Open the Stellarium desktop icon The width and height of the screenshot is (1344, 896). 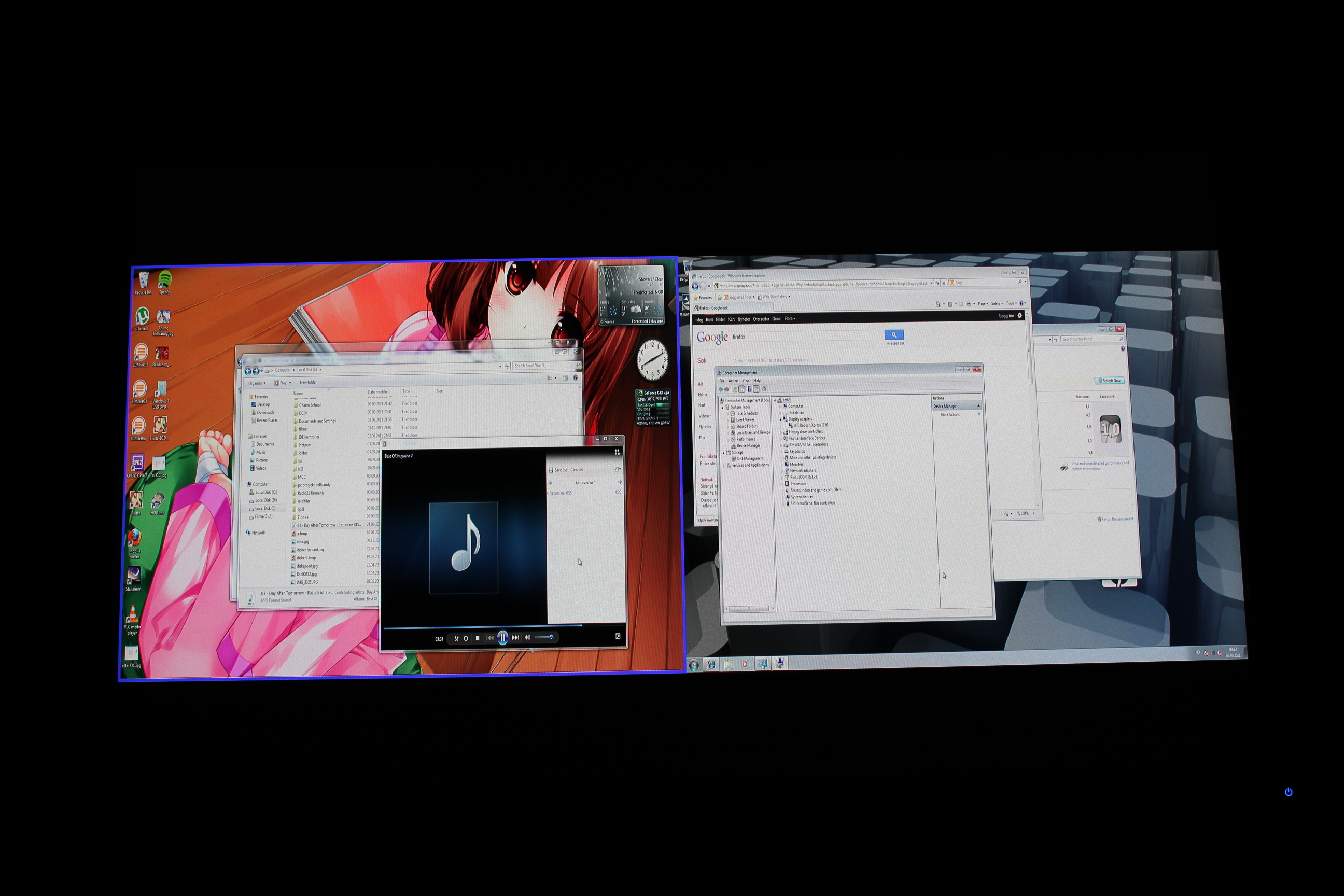tap(134, 579)
